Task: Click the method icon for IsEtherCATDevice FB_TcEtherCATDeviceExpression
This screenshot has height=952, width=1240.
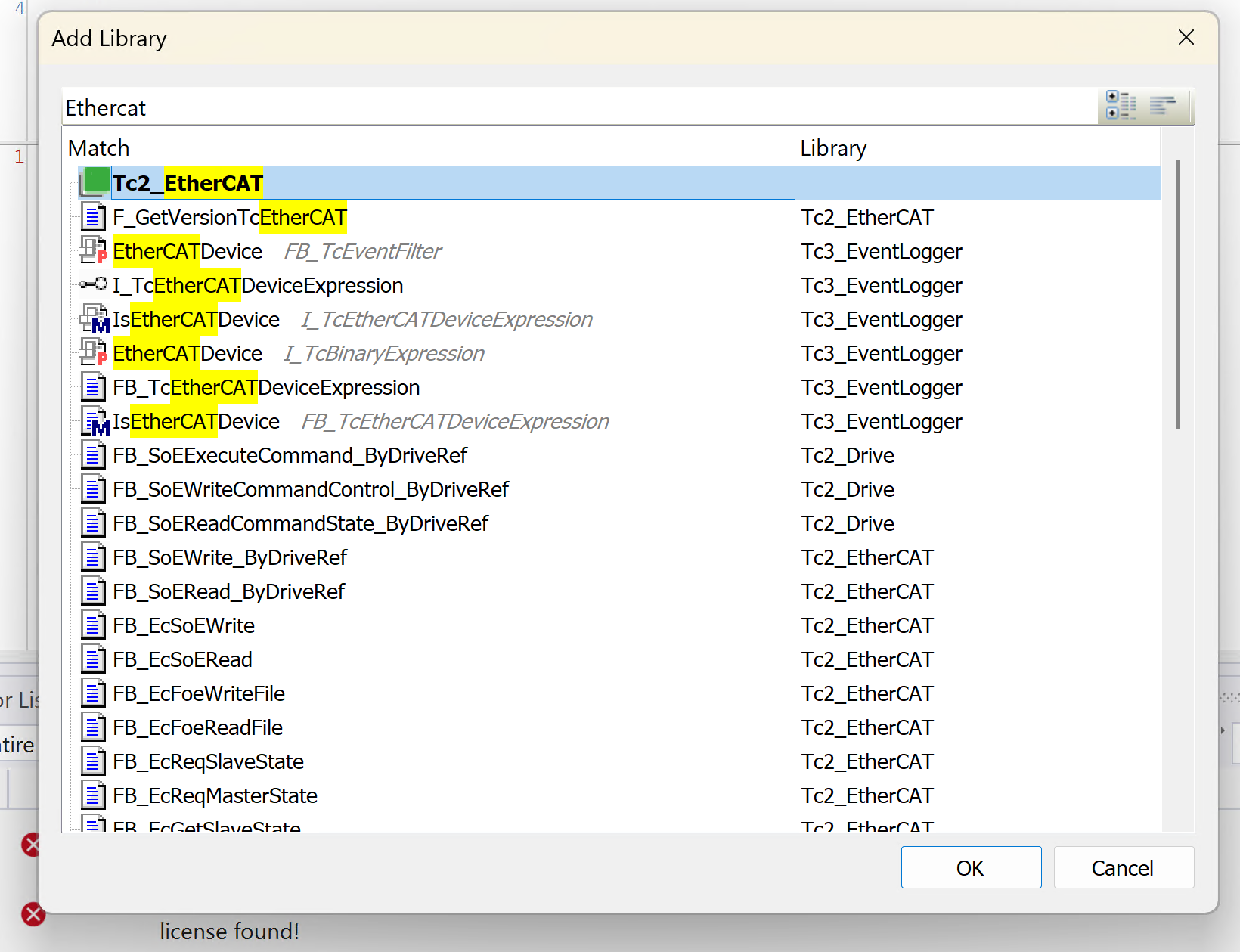Action: point(95,422)
